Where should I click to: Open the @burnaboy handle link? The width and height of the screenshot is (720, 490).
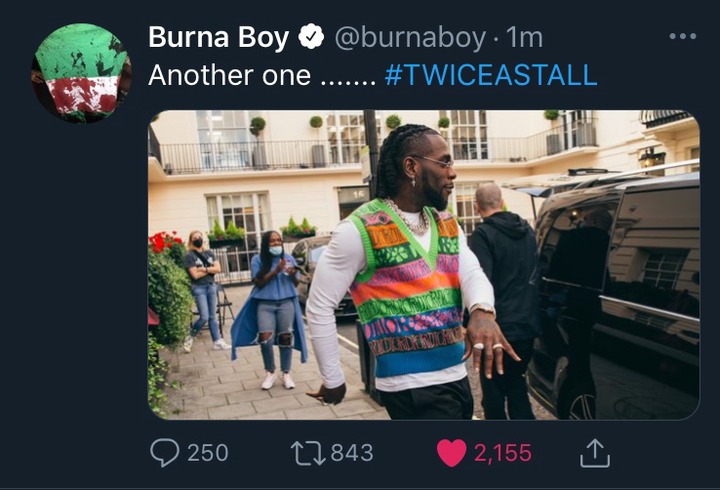(x=410, y=38)
